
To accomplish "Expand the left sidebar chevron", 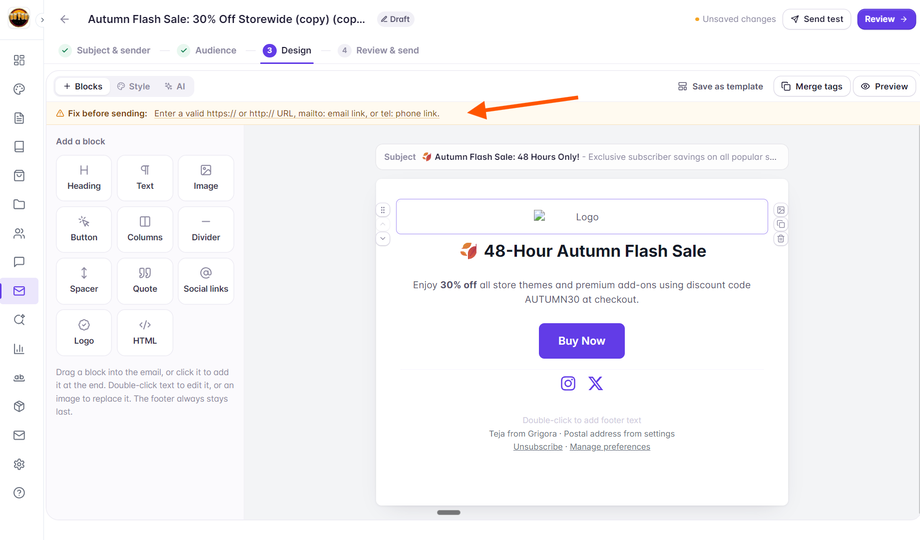I will tap(42, 20).
